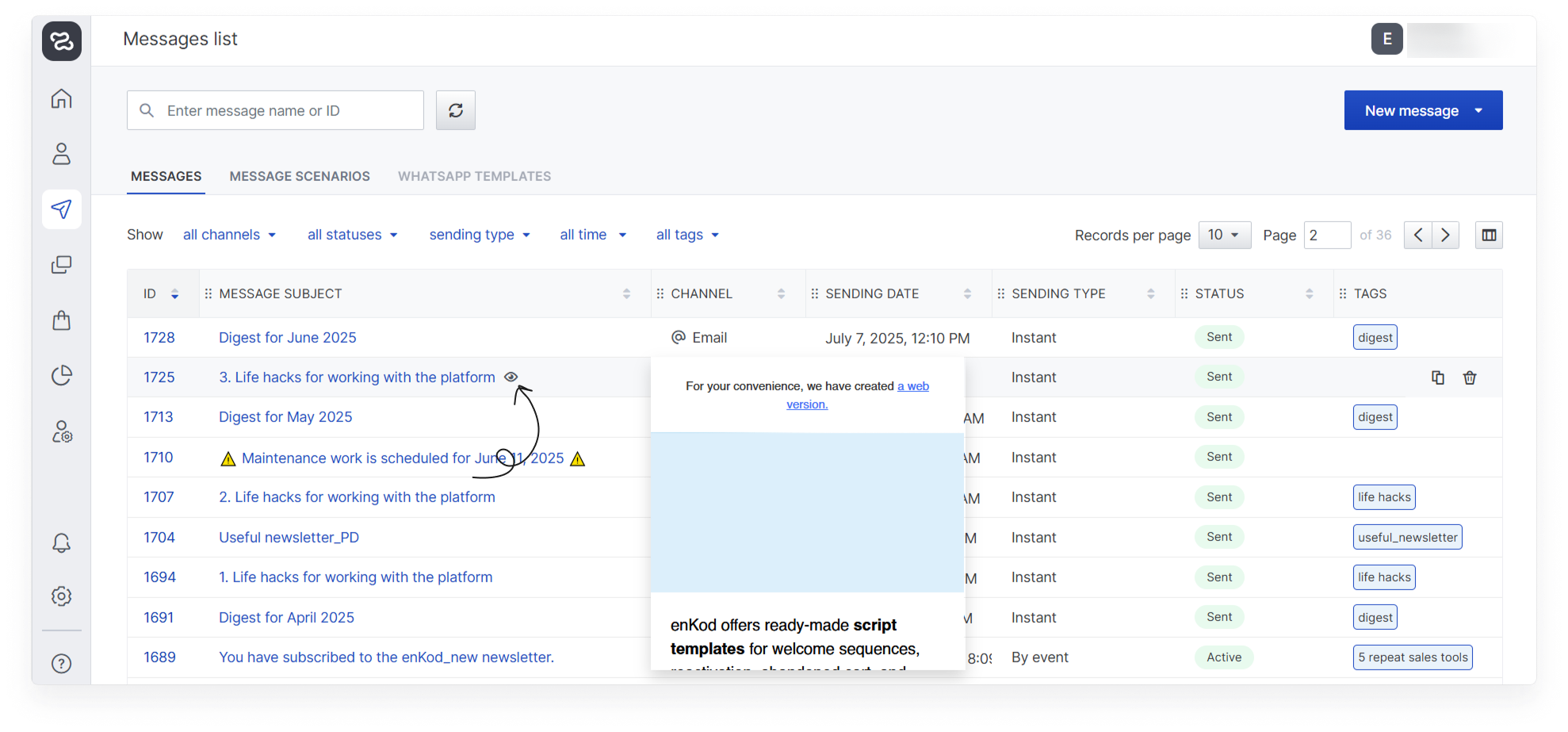Toggle the eye preview icon for message 1725
The height and width of the screenshot is (732, 1568).
(511, 377)
